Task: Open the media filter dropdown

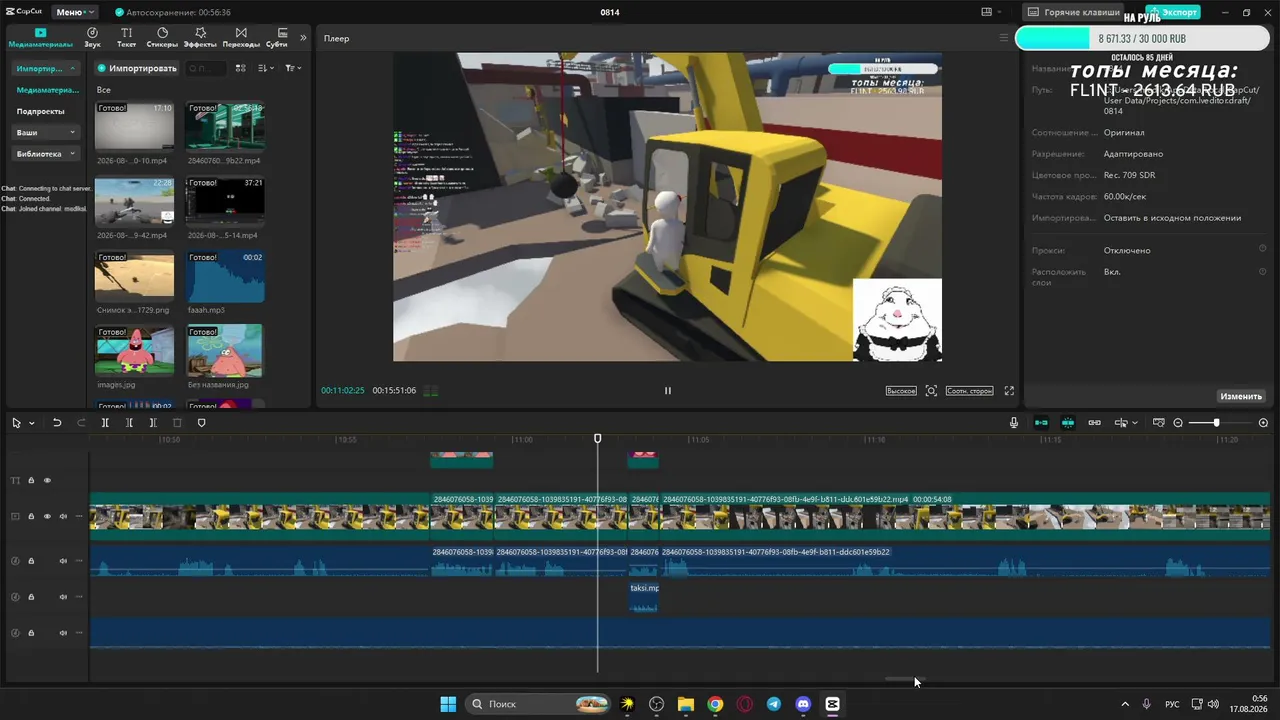Action: coord(293,68)
